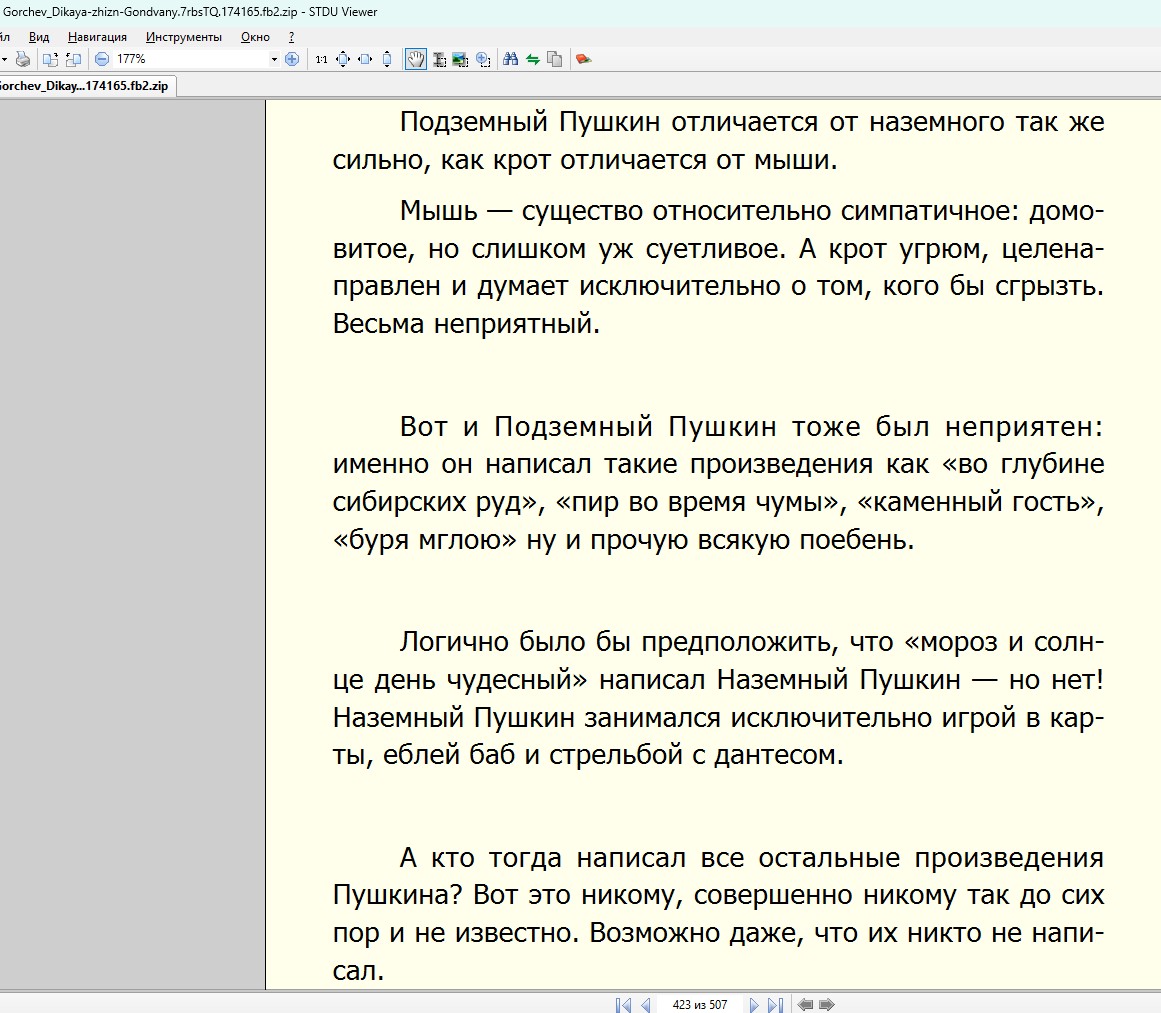The image size is (1161, 1013).
Task: Open the ? help menu
Action: click(292, 37)
